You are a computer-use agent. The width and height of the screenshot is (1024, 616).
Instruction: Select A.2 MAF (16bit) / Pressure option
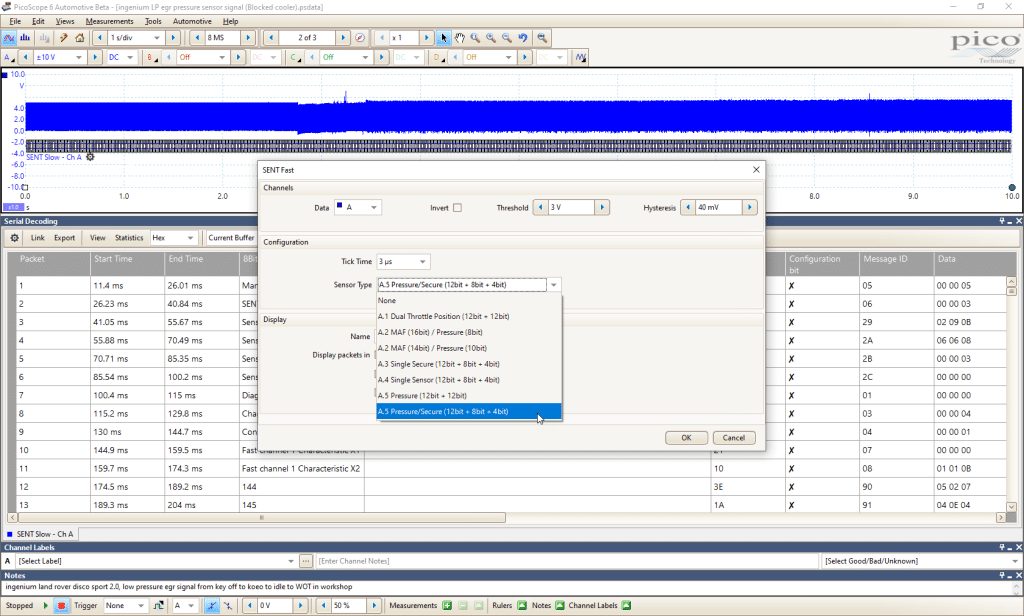469,332
